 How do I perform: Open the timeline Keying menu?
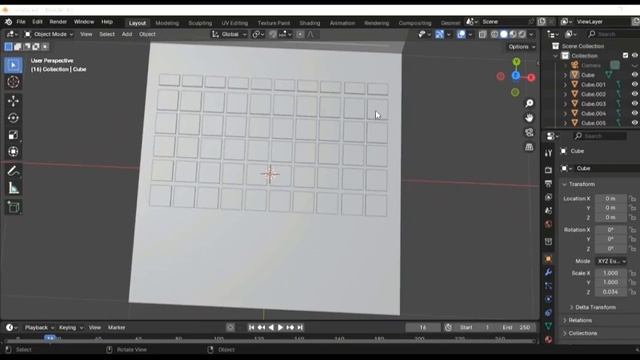click(70, 327)
